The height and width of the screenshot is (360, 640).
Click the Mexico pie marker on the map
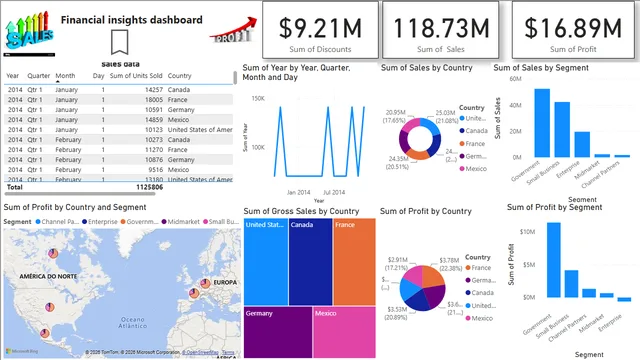[45, 333]
